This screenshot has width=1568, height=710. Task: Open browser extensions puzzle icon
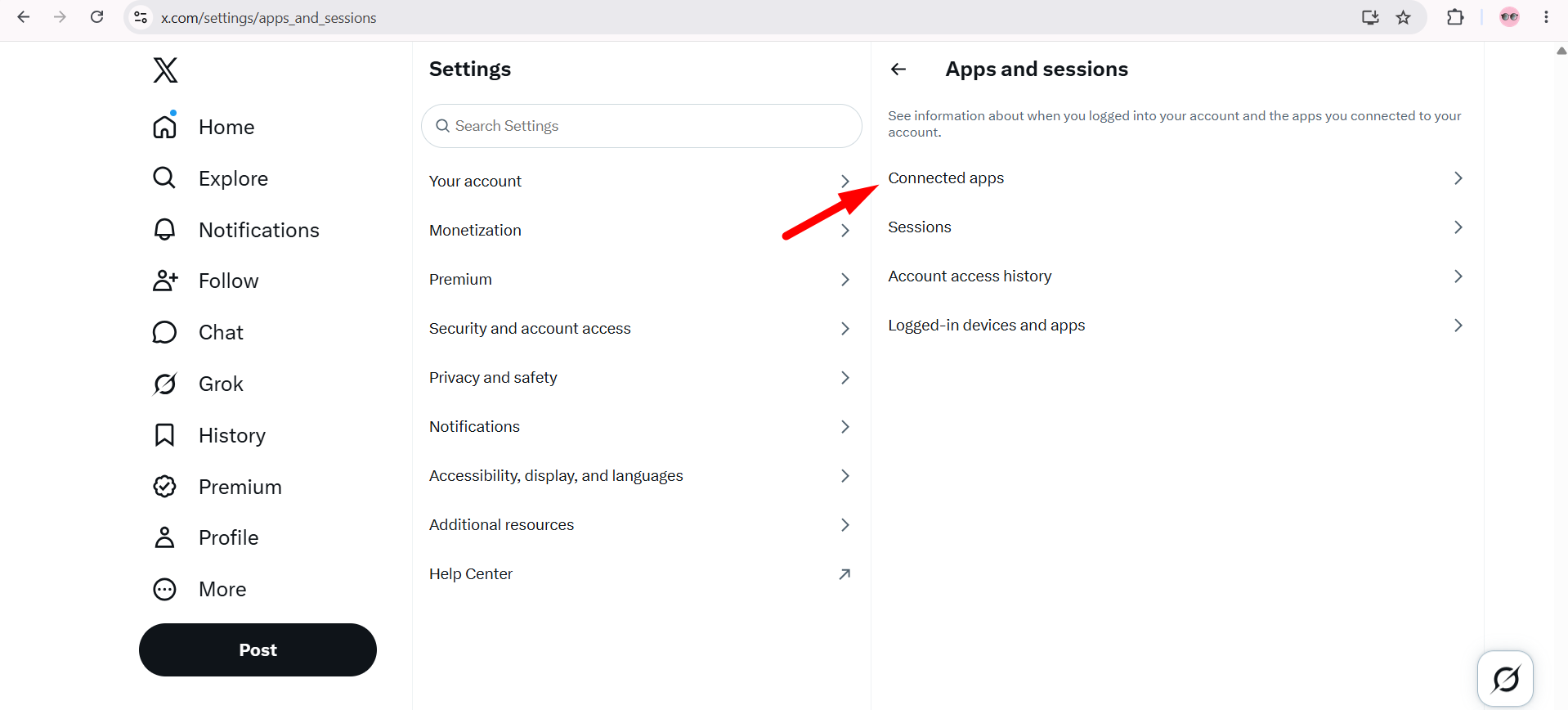tap(1455, 17)
